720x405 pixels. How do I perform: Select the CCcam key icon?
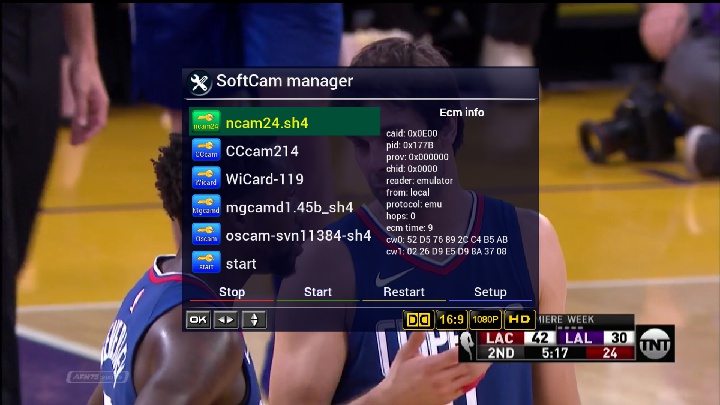(206, 150)
